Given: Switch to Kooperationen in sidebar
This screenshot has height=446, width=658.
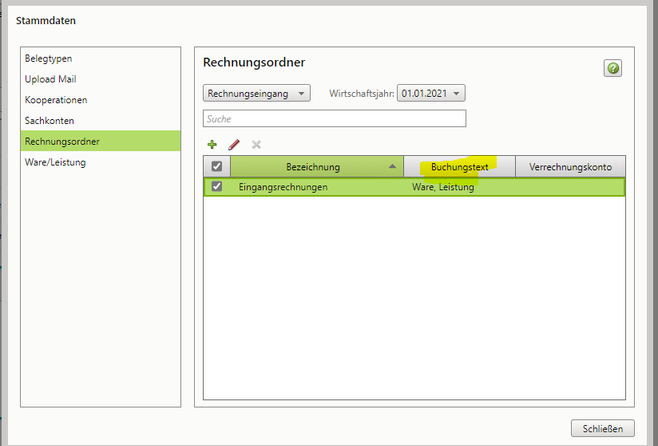Looking at the screenshot, I should 56,100.
